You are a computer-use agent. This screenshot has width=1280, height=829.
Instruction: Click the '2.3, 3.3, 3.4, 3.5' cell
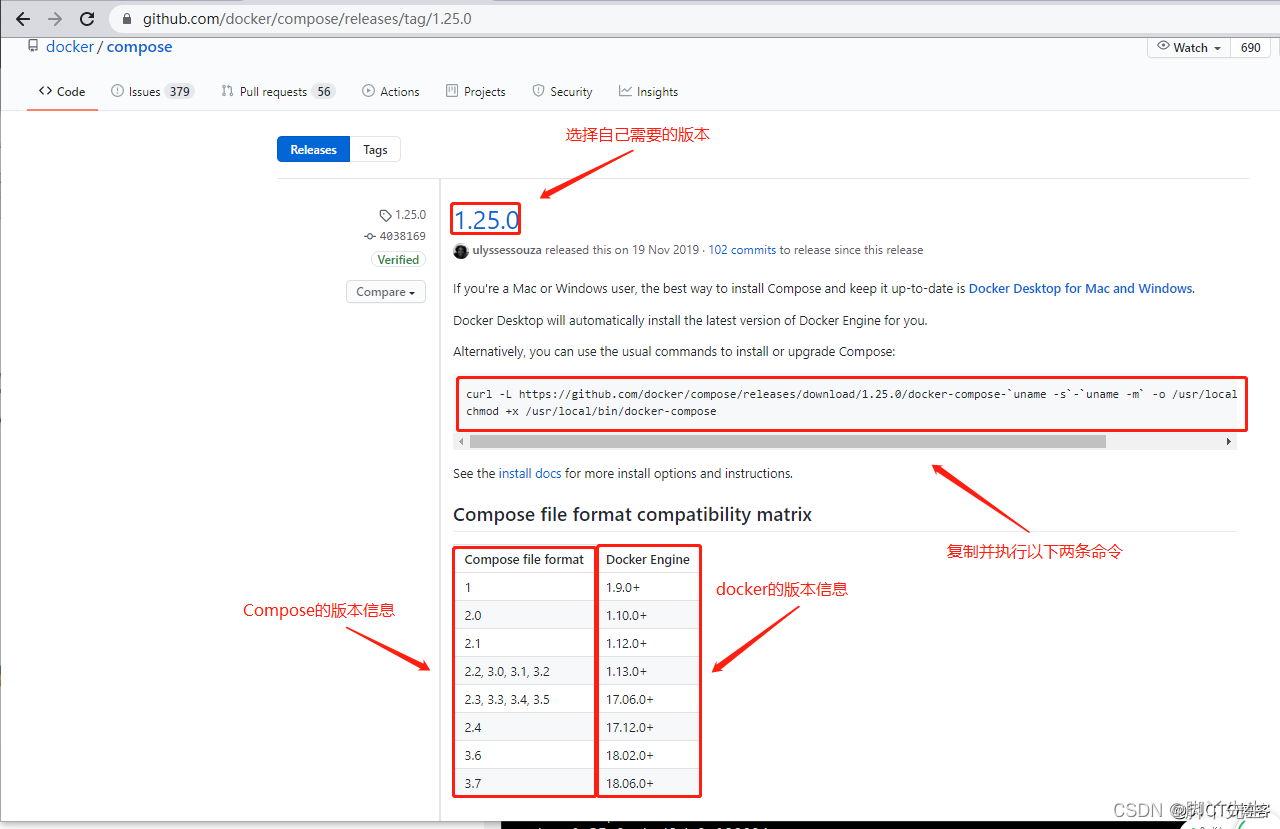[x=524, y=700]
